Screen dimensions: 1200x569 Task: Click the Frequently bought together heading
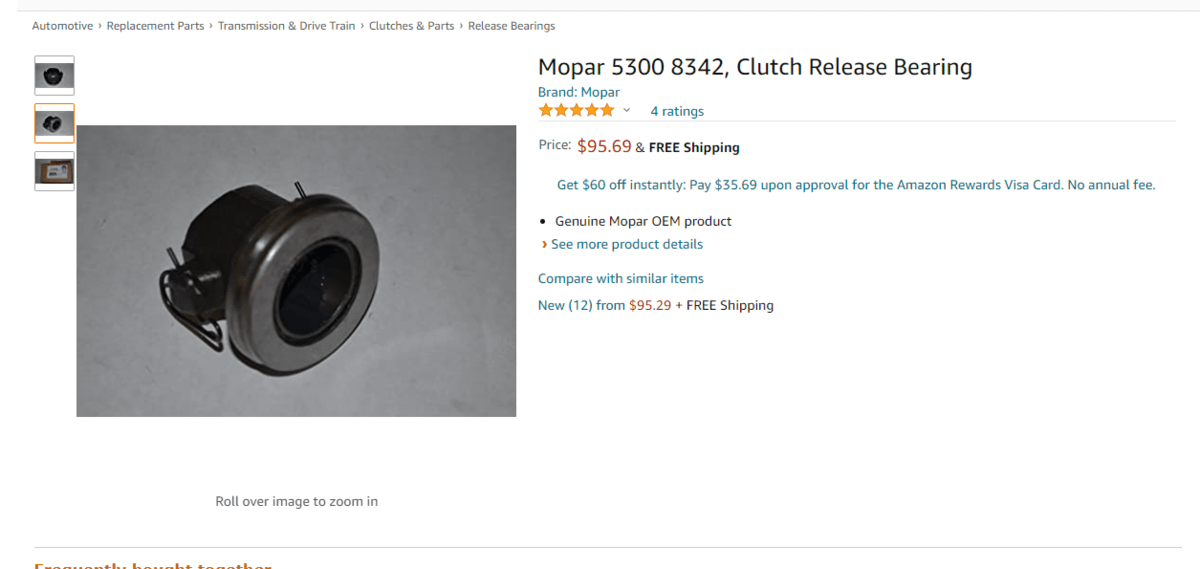(152, 565)
